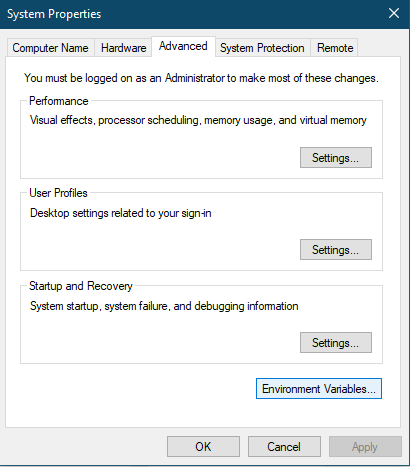Open Startup and Recovery Settings button

coord(336,343)
